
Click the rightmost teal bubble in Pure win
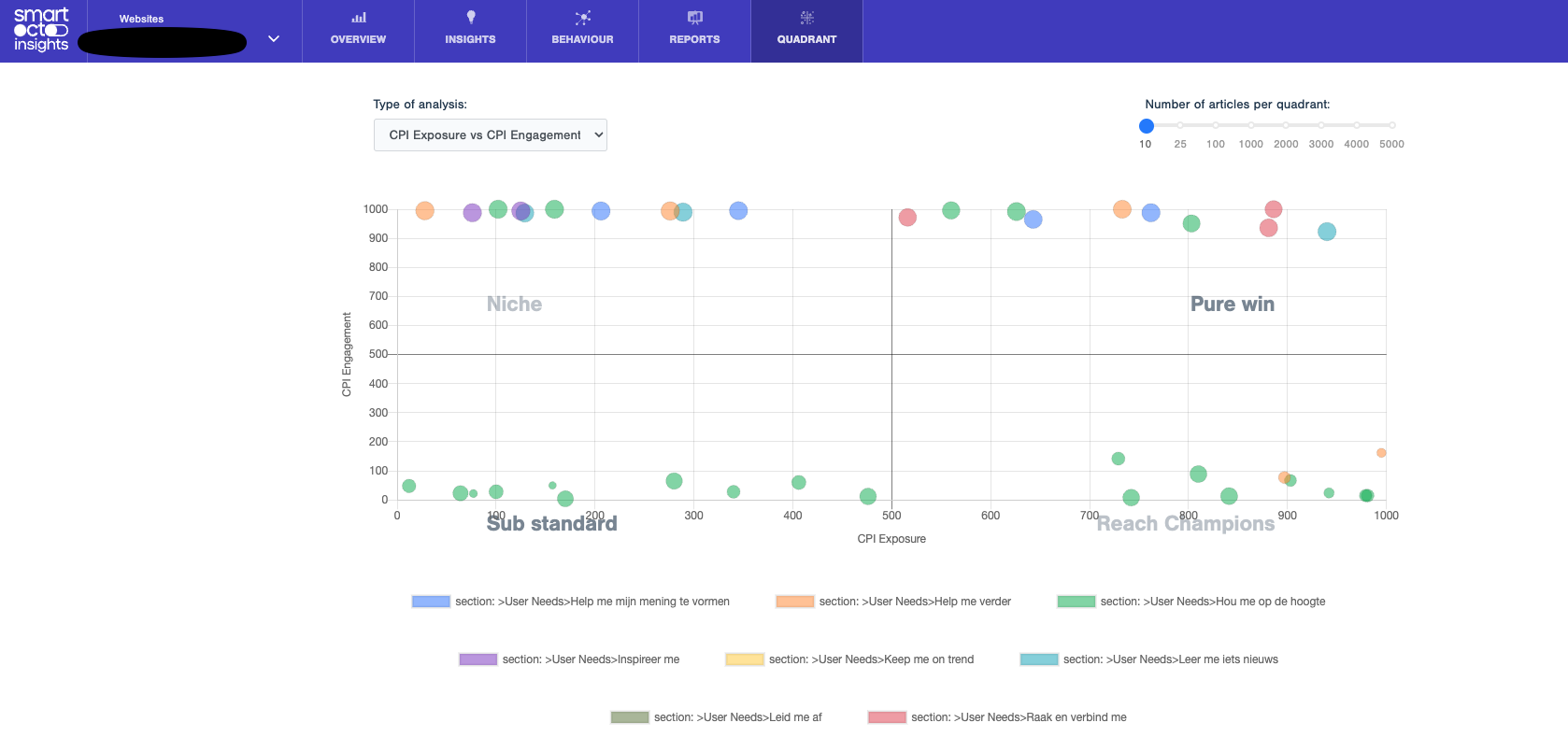pos(1326,232)
